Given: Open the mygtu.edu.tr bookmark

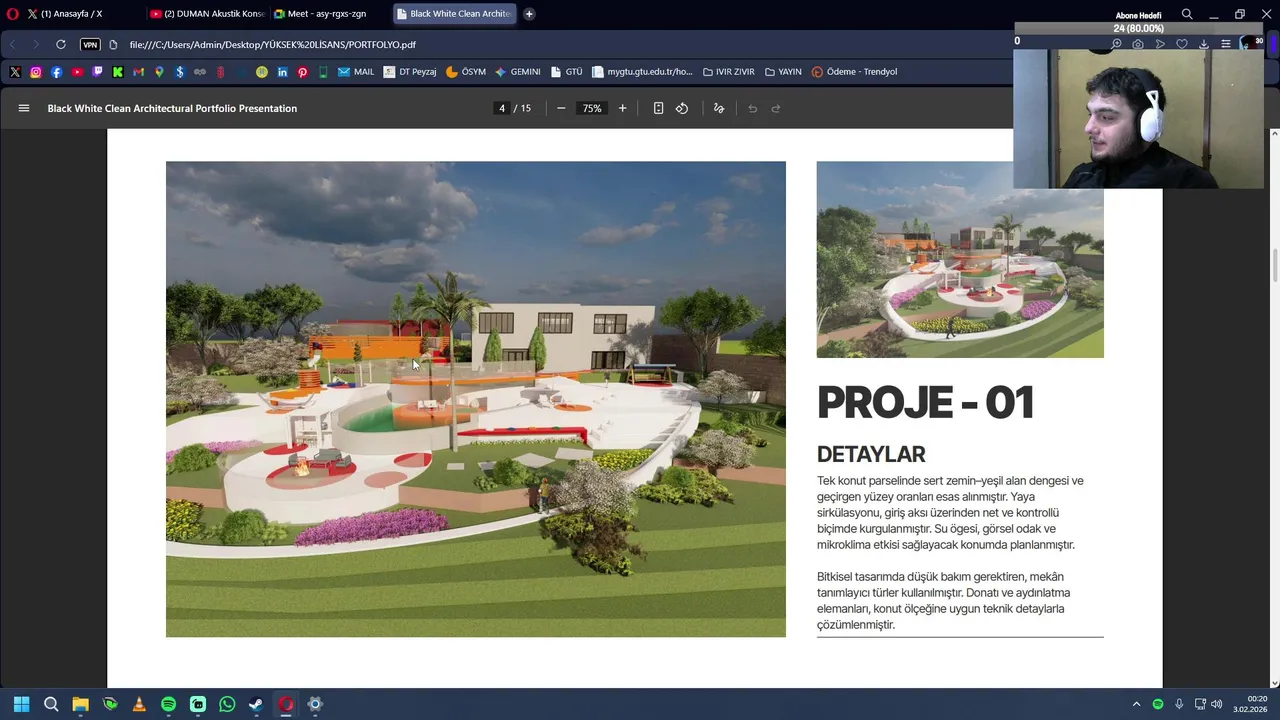Looking at the screenshot, I should [642, 72].
